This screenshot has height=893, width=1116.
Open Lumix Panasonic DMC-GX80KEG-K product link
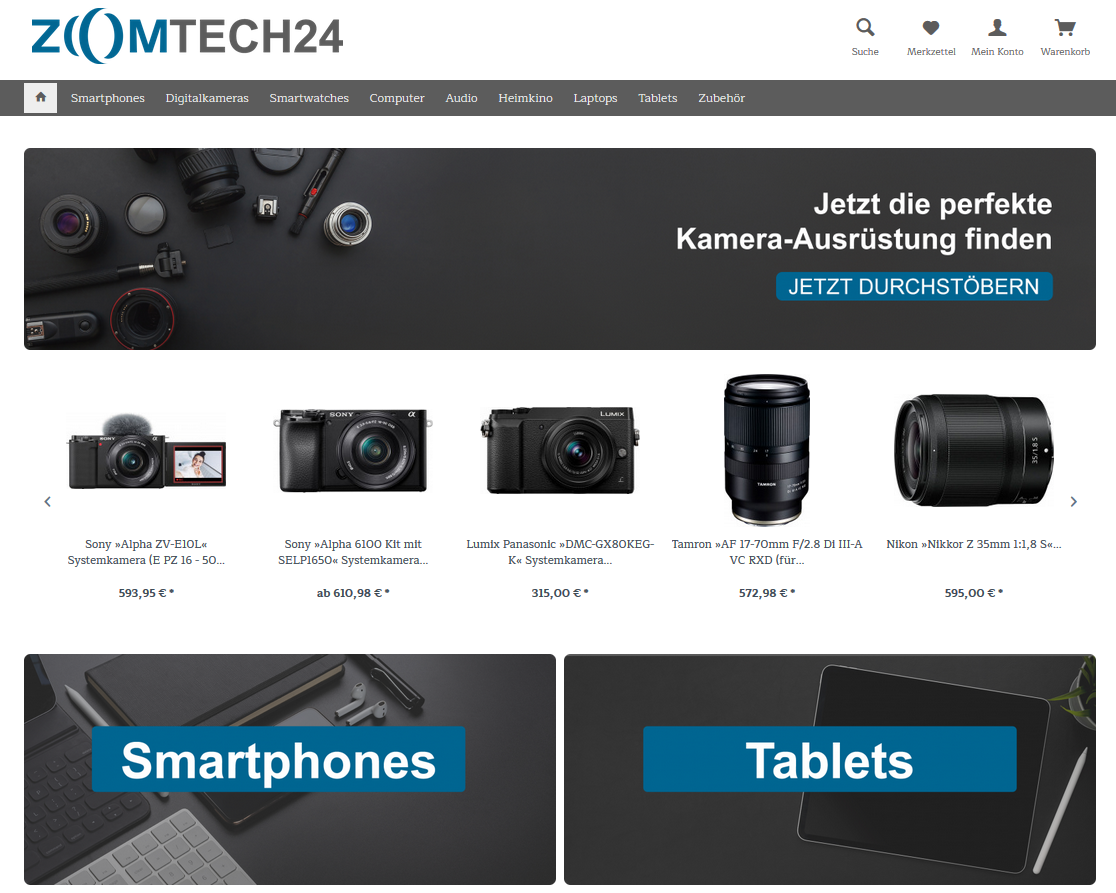(560, 552)
